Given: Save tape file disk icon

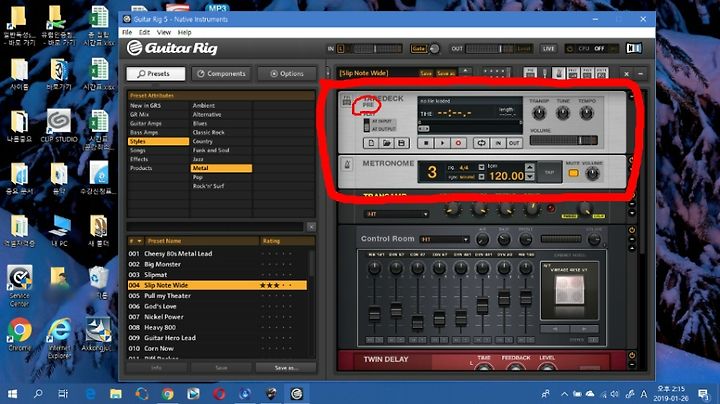Looking at the screenshot, I should (x=402, y=143).
